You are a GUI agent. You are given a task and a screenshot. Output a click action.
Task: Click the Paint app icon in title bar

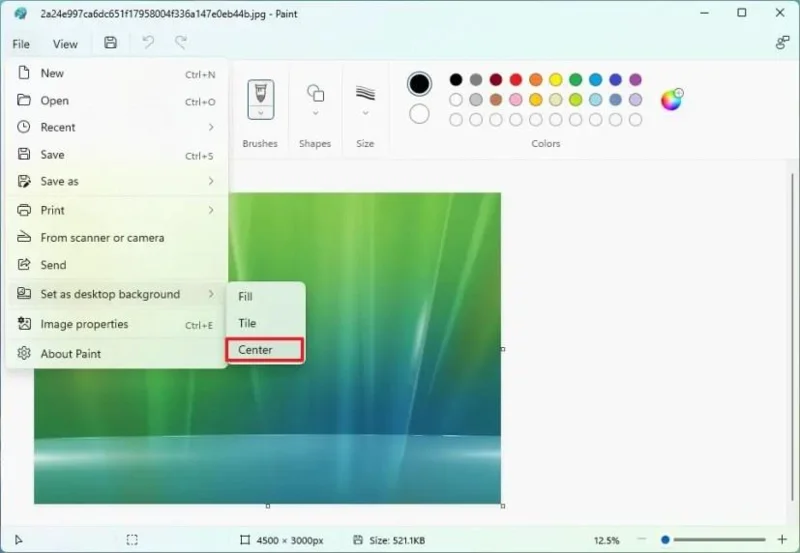click(x=20, y=13)
